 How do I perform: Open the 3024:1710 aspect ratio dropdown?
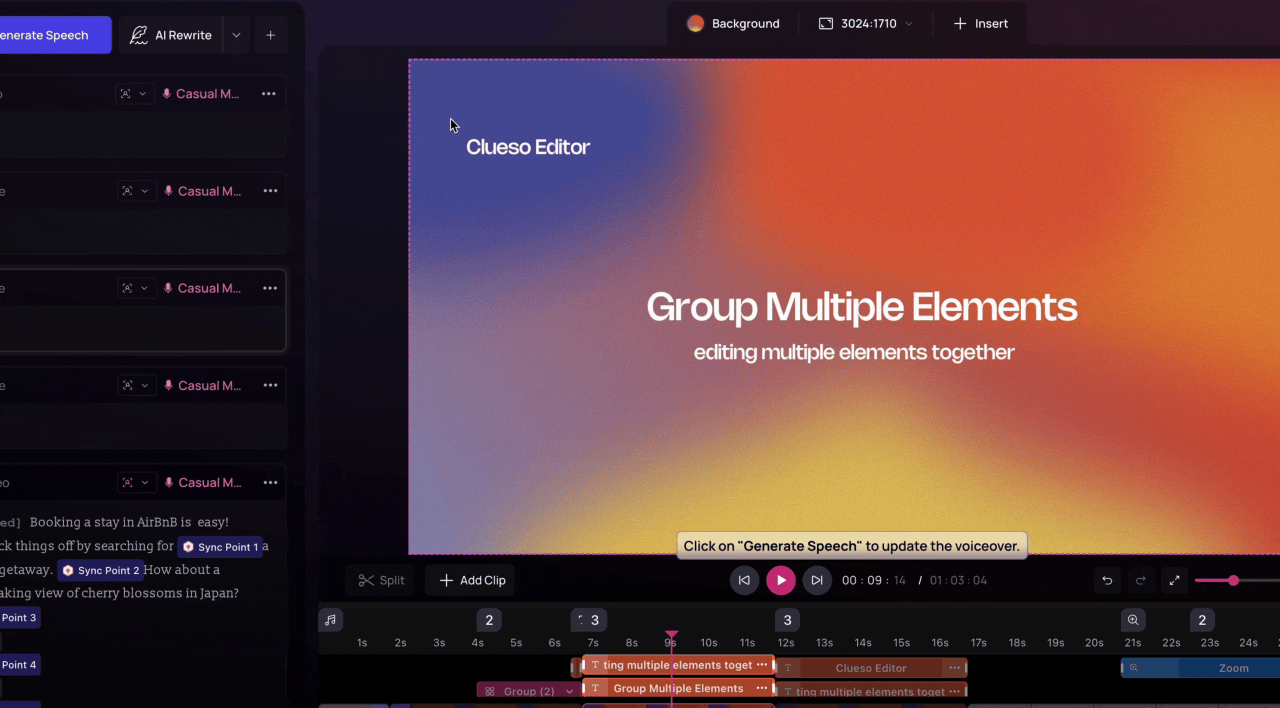click(x=865, y=23)
